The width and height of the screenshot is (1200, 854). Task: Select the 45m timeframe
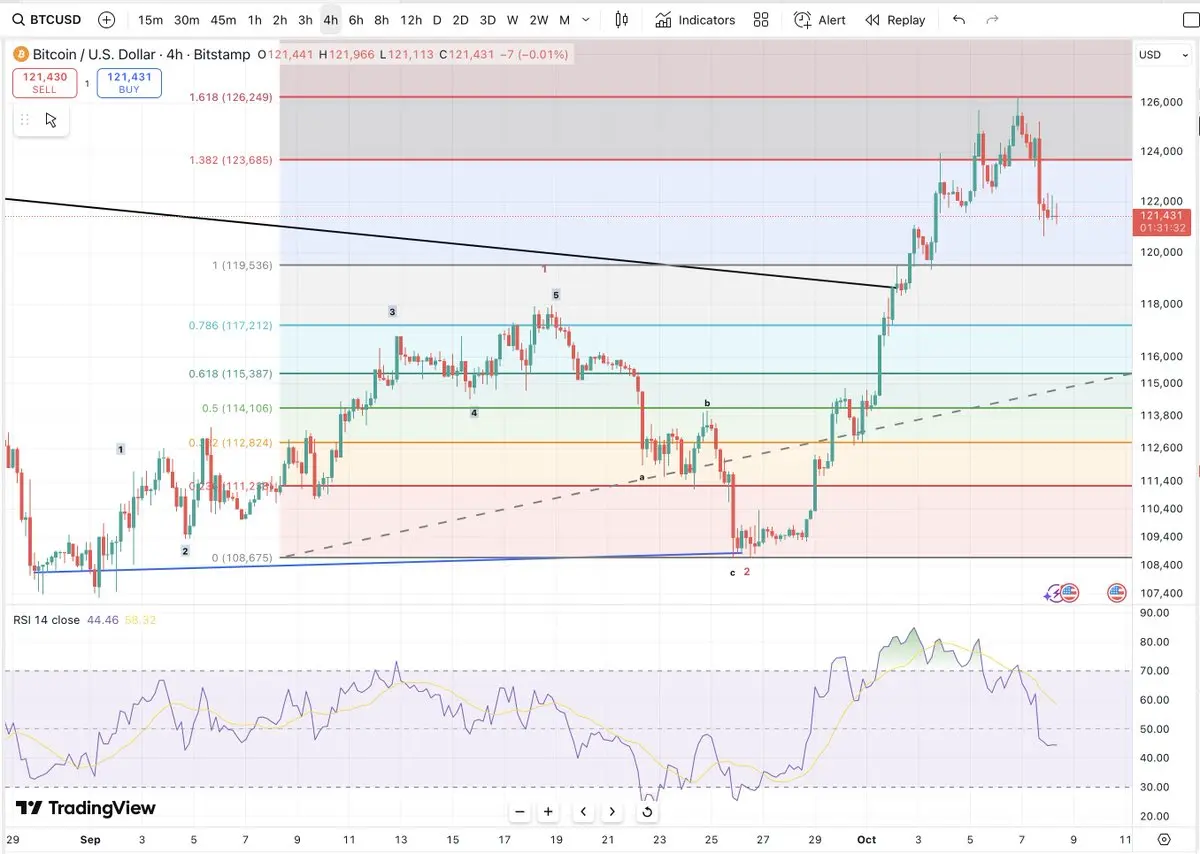pyautogui.click(x=223, y=20)
